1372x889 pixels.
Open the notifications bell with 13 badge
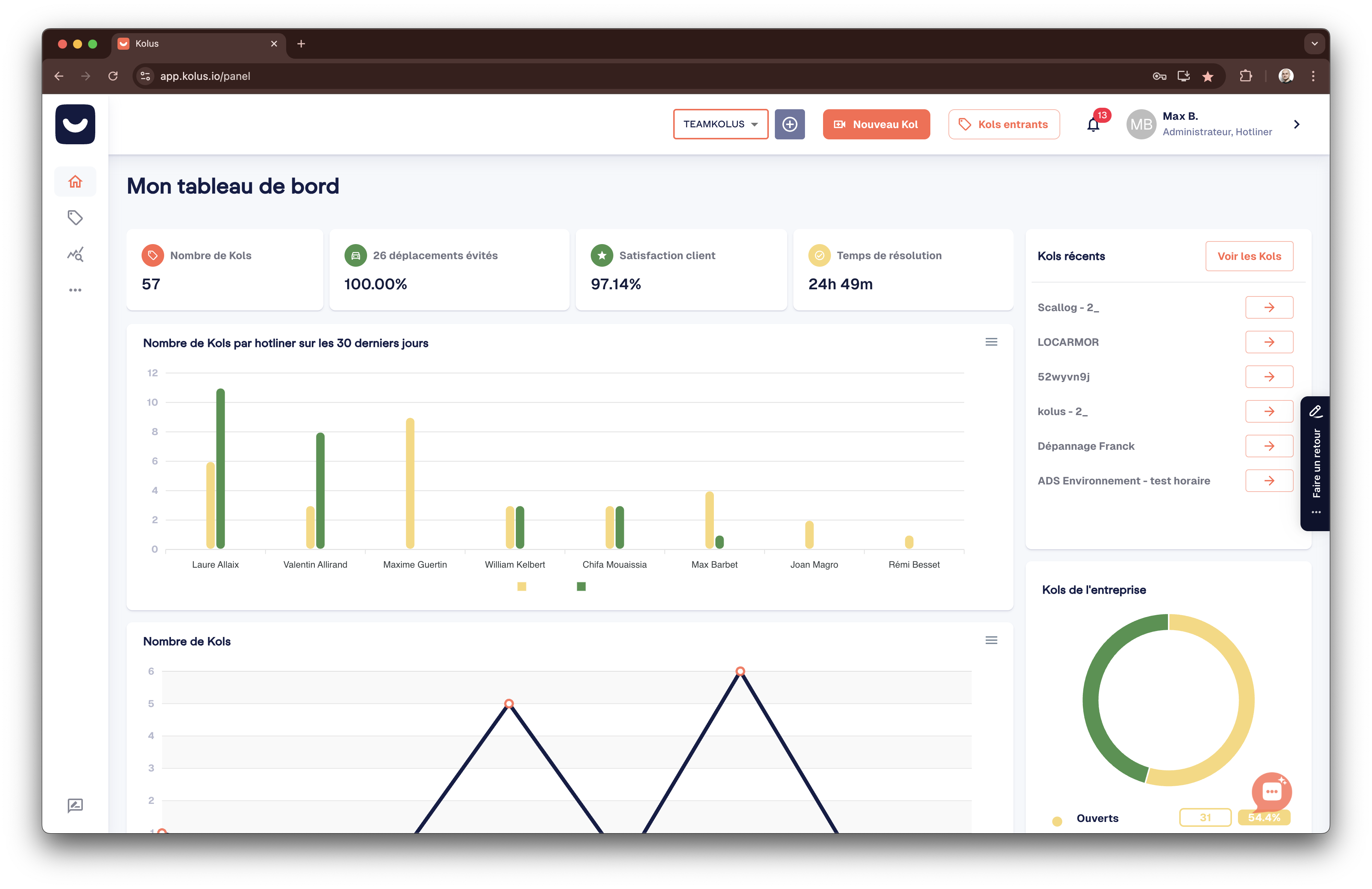coord(1093,125)
